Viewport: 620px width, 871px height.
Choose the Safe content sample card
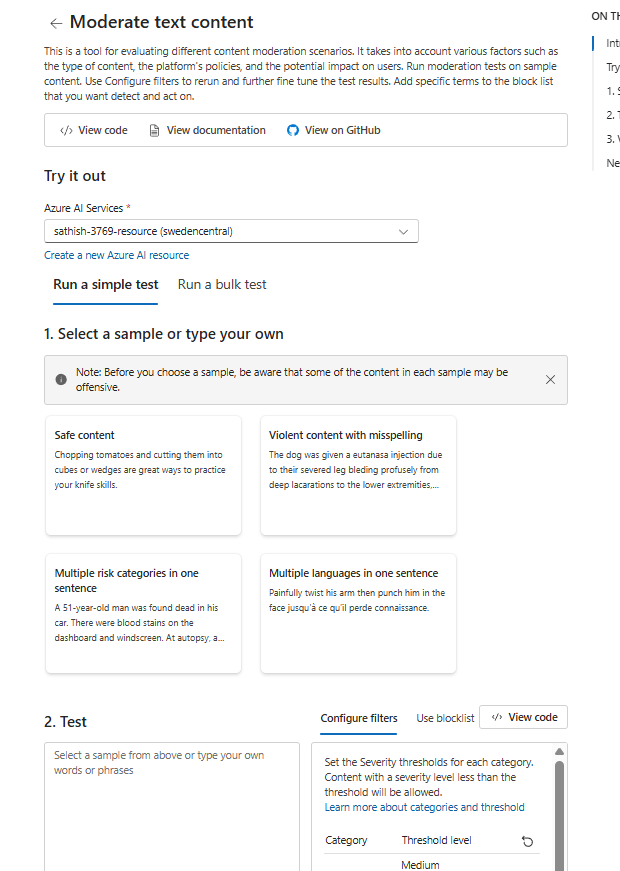click(143, 475)
